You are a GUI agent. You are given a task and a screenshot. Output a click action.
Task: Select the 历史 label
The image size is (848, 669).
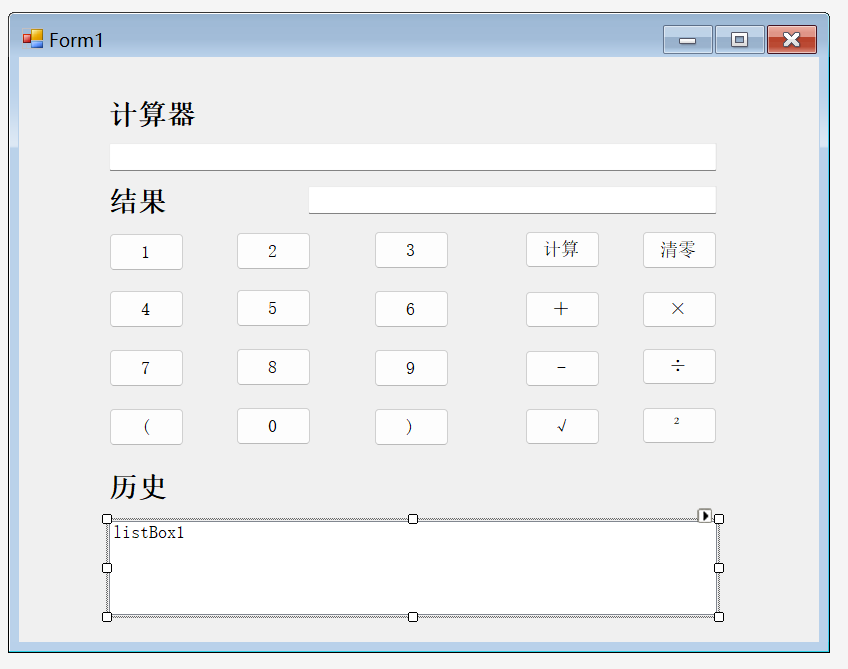coord(138,487)
